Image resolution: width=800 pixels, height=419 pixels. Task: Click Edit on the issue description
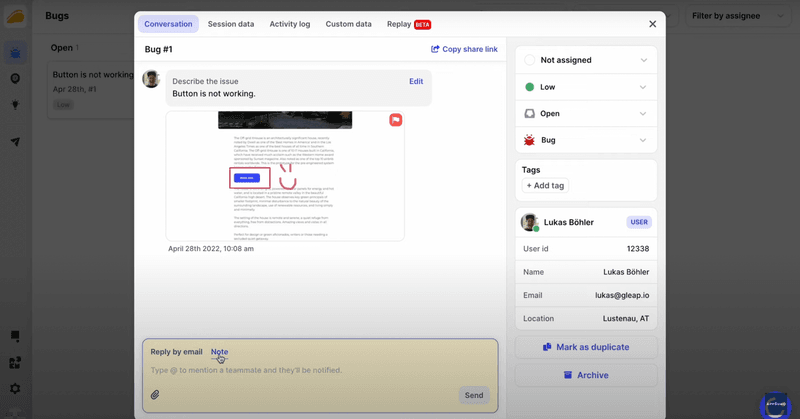pyautogui.click(x=416, y=81)
